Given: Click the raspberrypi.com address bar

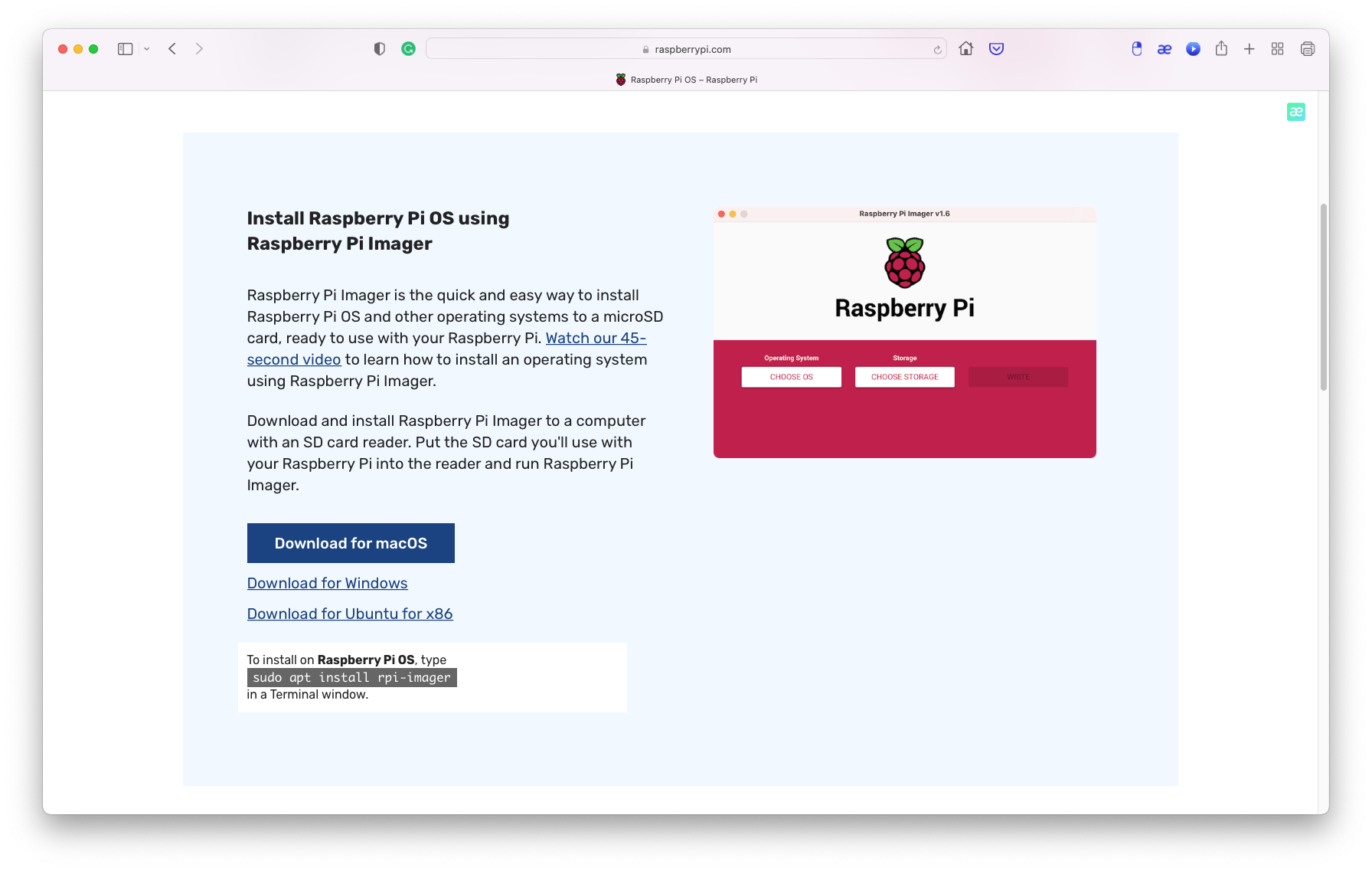Looking at the screenshot, I should (x=686, y=49).
